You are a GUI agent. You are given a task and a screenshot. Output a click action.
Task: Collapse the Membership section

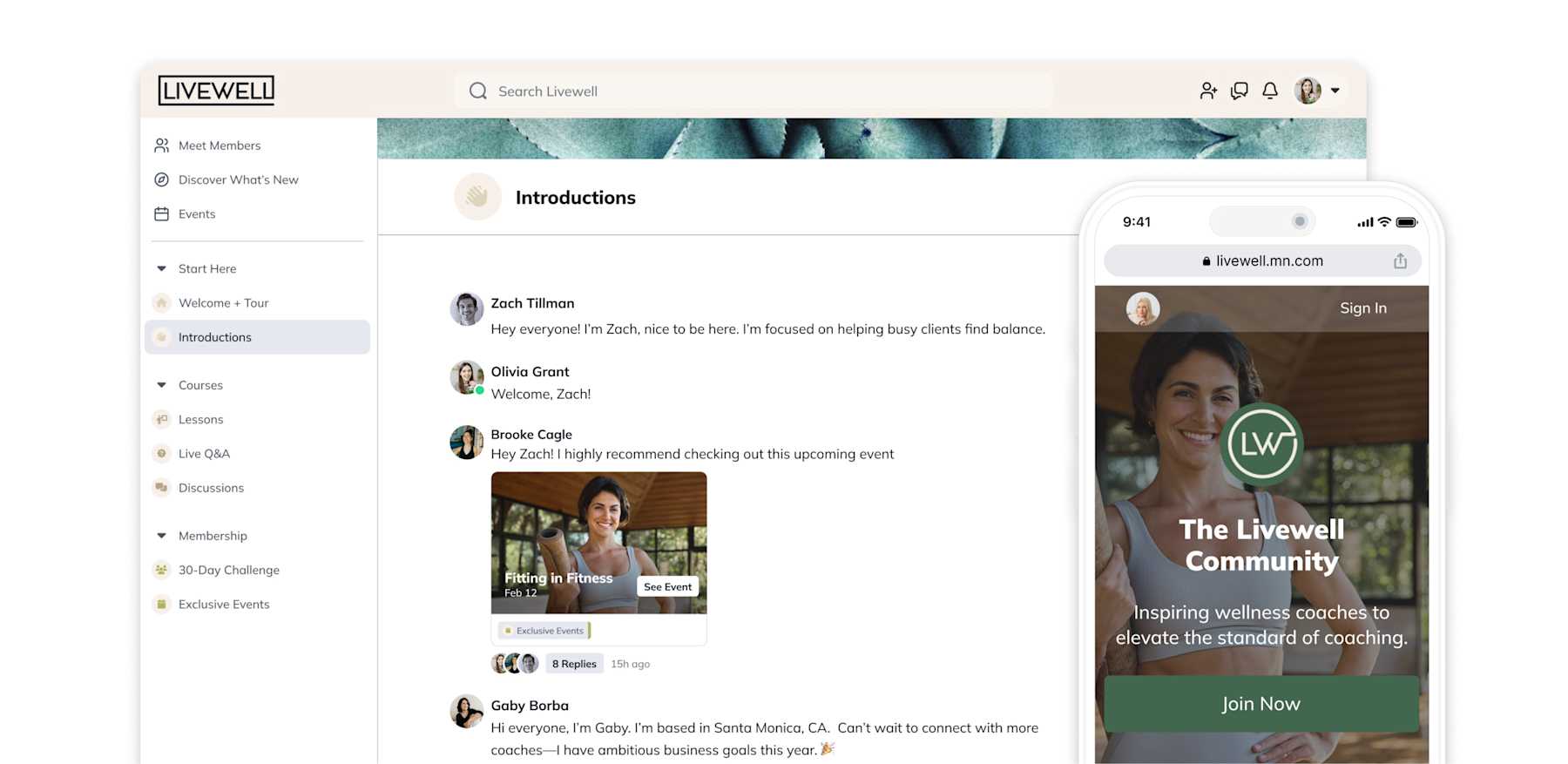[x=161, y=536]
